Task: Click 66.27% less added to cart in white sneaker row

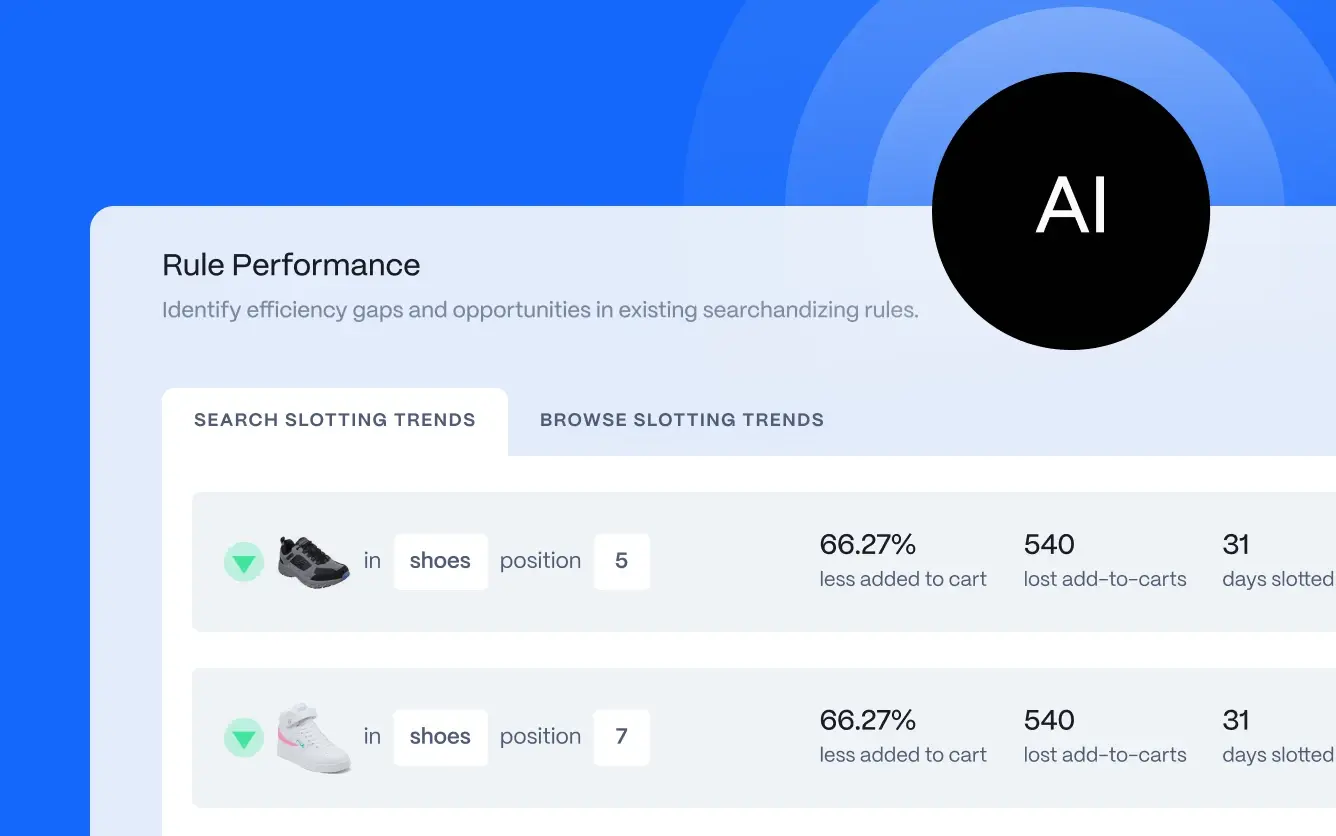Action: click(902, 736)
